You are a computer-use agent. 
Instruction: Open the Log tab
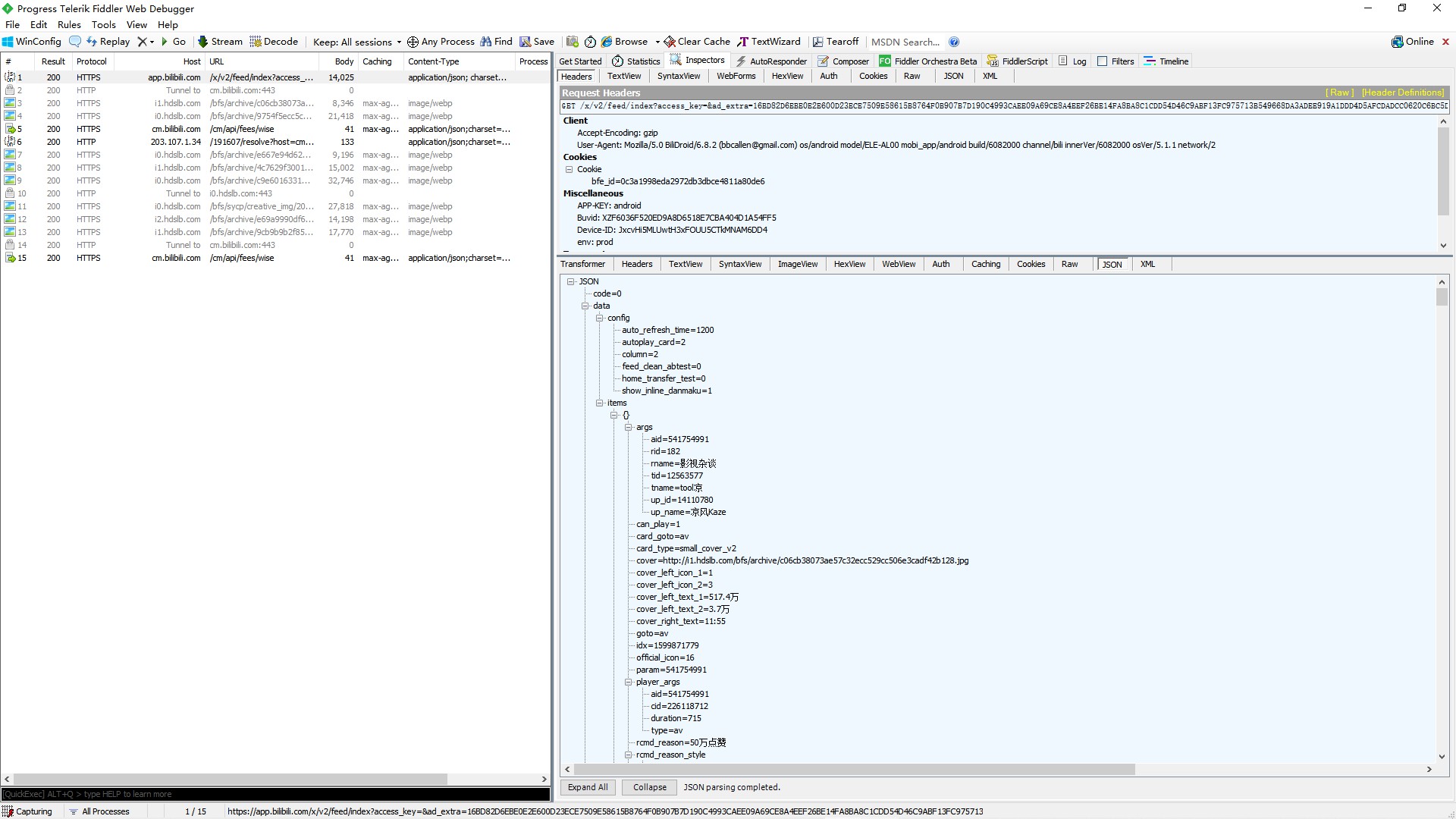tap(1072, 61)
